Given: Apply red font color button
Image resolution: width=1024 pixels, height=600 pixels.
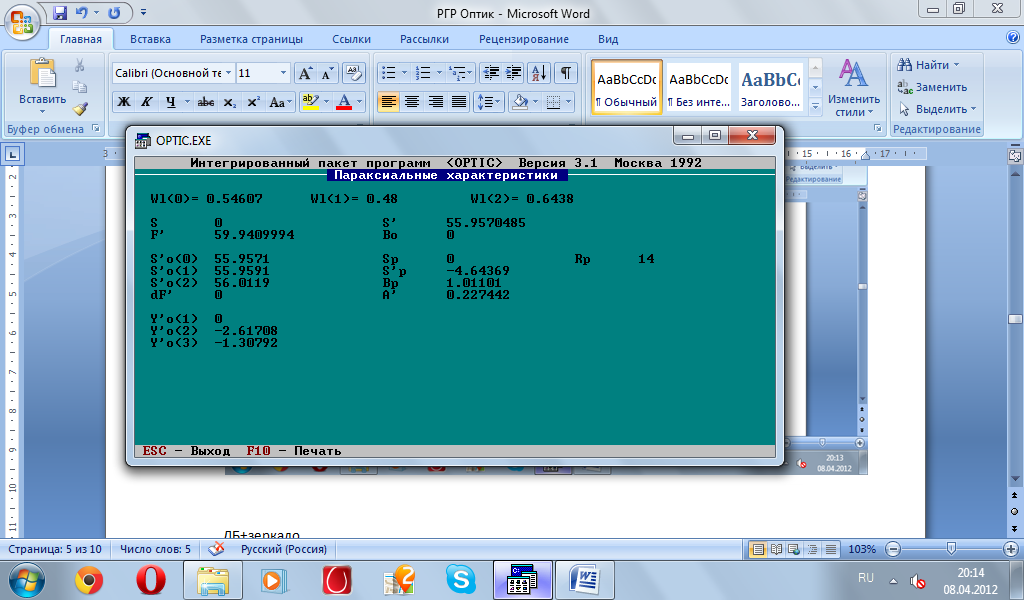Looking at the screenshot, I should (x=344, y=102).
